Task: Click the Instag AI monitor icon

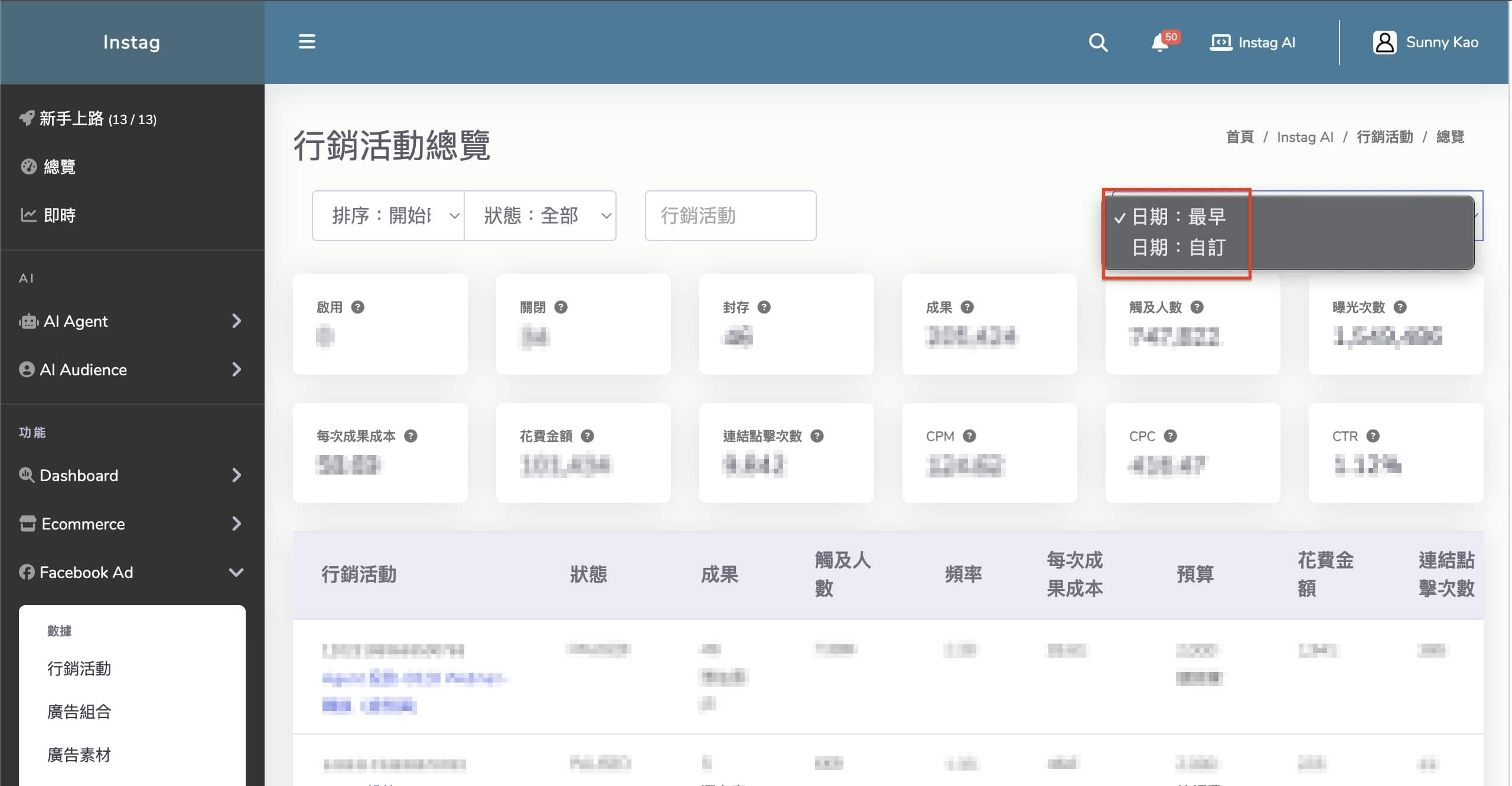Action: coord(1221,43)
